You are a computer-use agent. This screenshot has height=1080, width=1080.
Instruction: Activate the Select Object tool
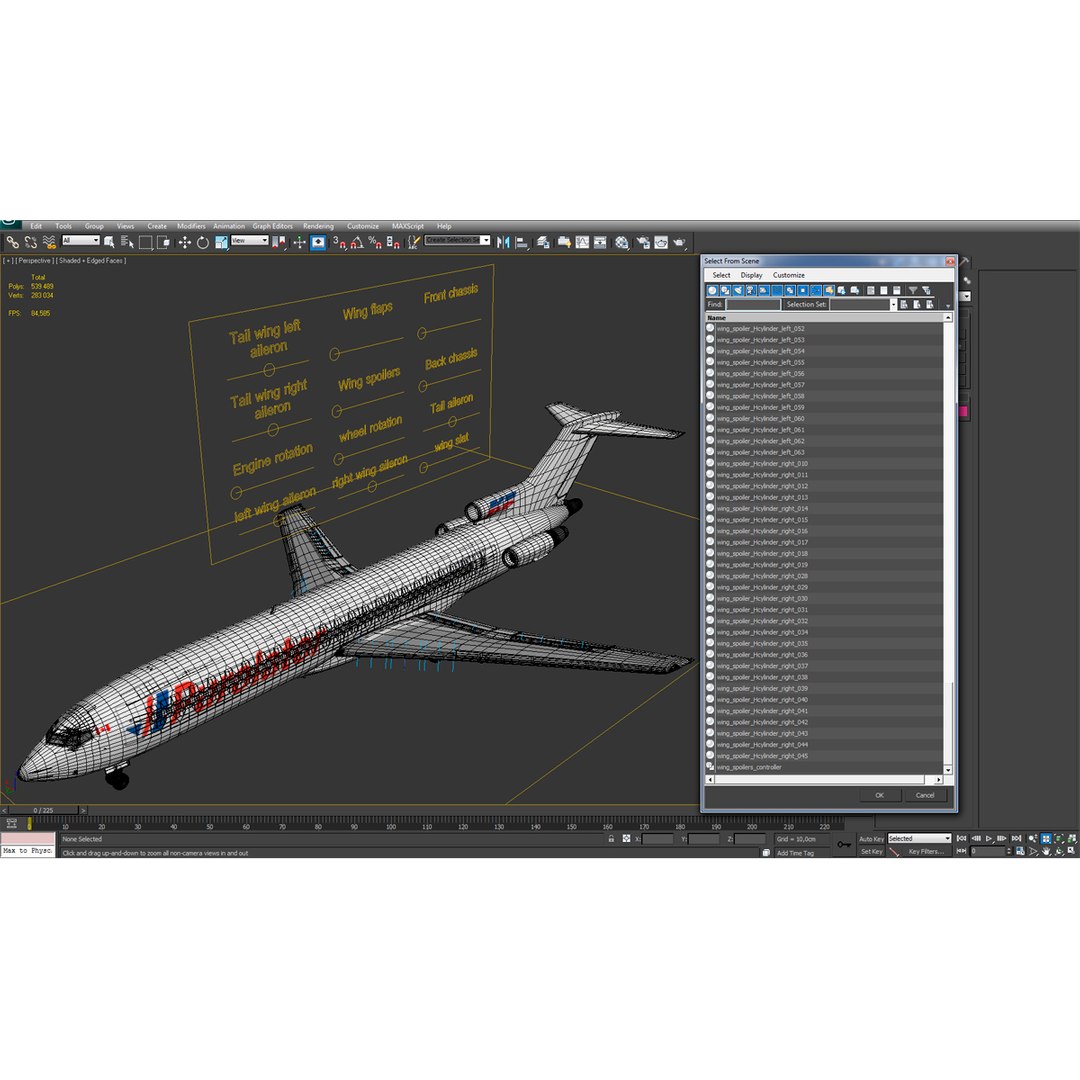coord(109,242)
